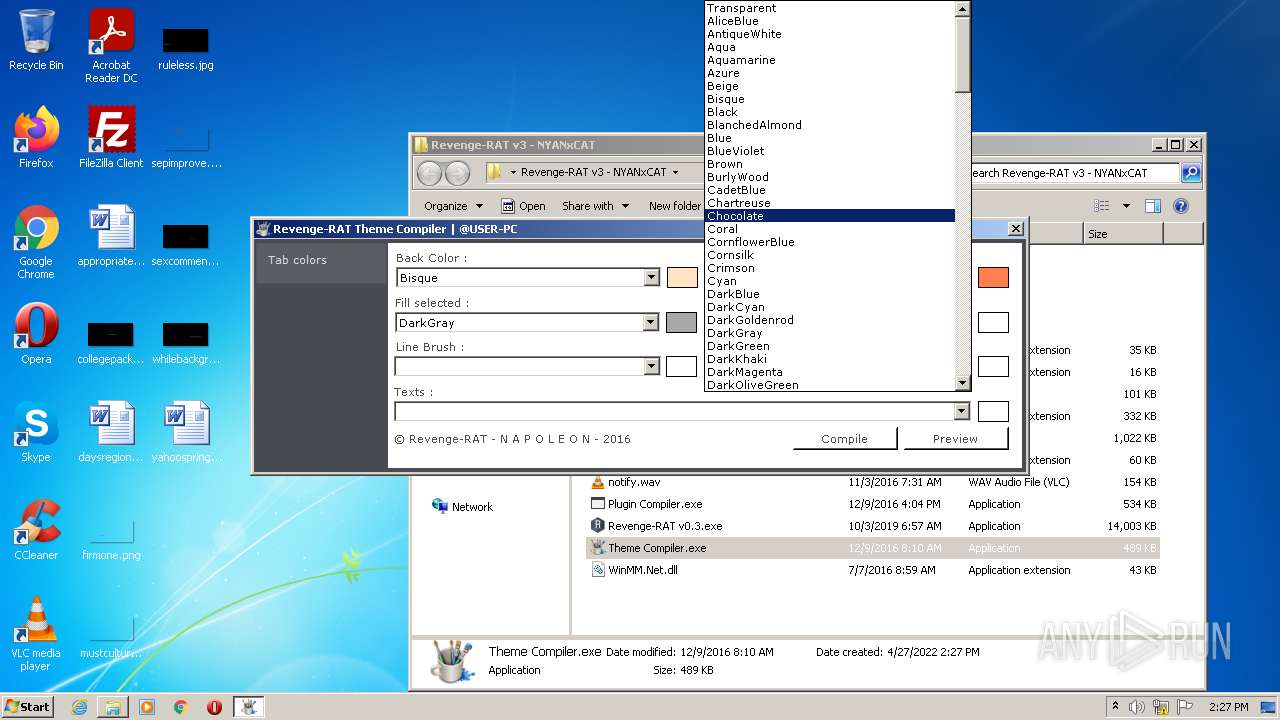This screenshot has width=1280, height=720.
Task: Open Chrome from the taskbar
Action: [181, 707]
